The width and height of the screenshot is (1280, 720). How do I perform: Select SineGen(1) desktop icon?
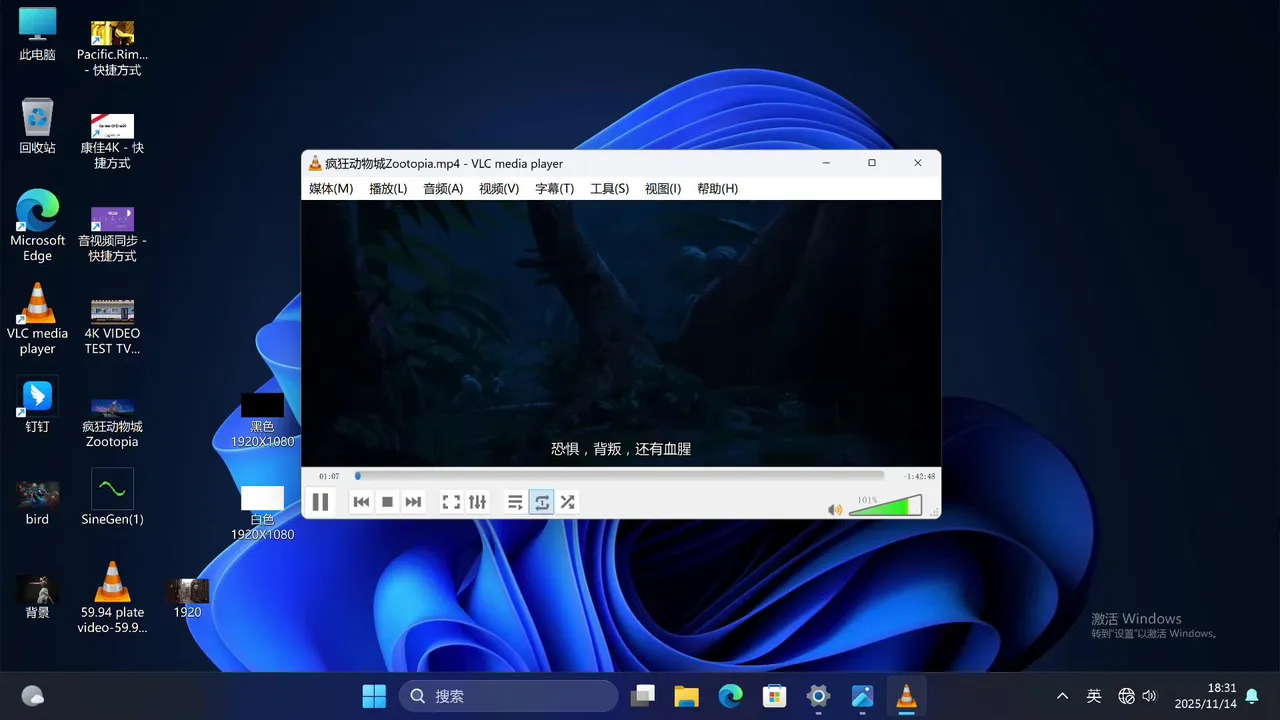[x=112, y=498]
